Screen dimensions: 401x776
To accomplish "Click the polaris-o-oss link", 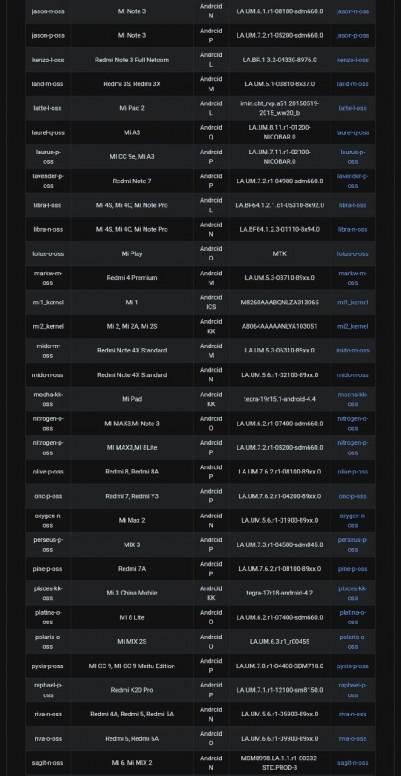I will (x=352, y=642).
